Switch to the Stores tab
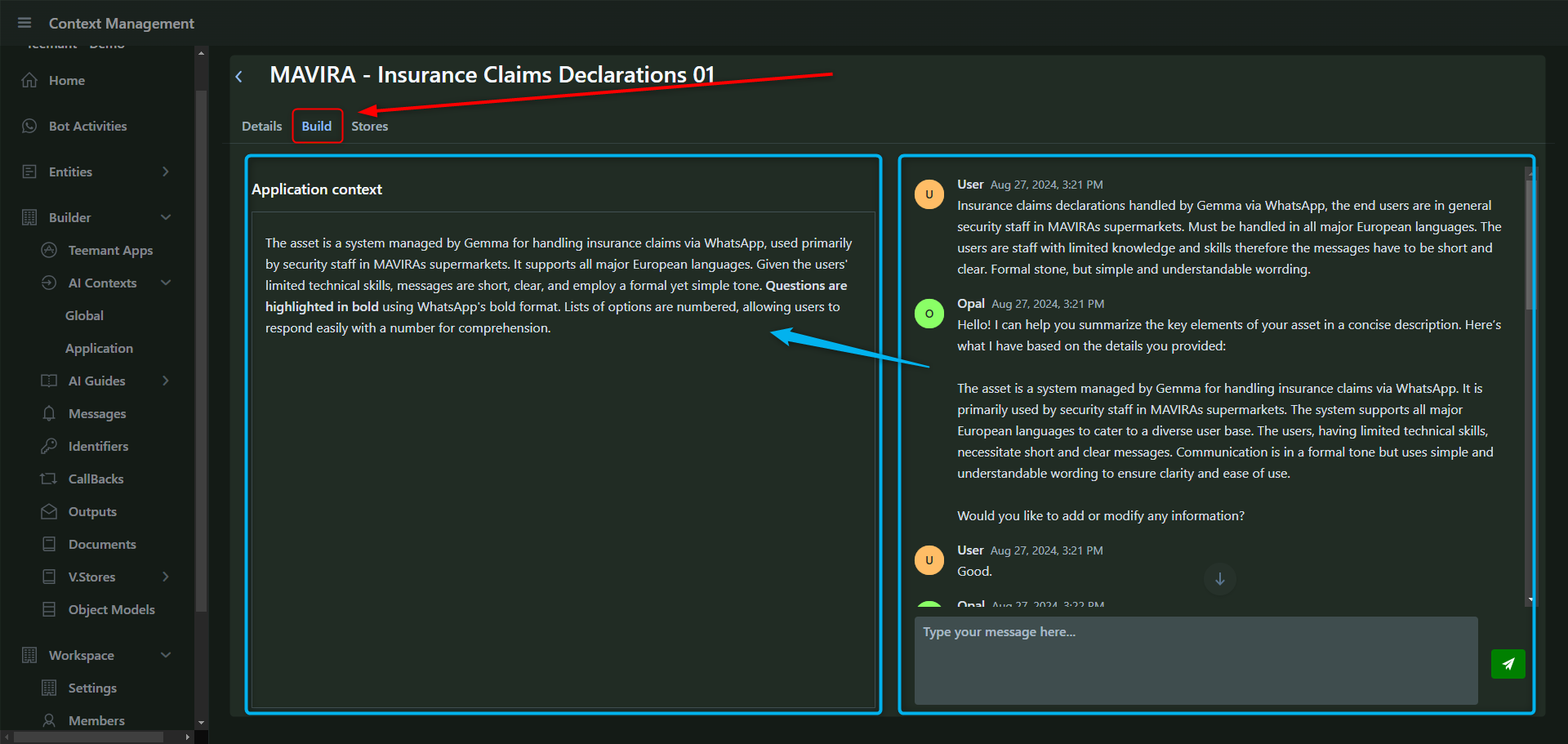The height and width of the screenshot is (744, 1568). tap(369, 126)
